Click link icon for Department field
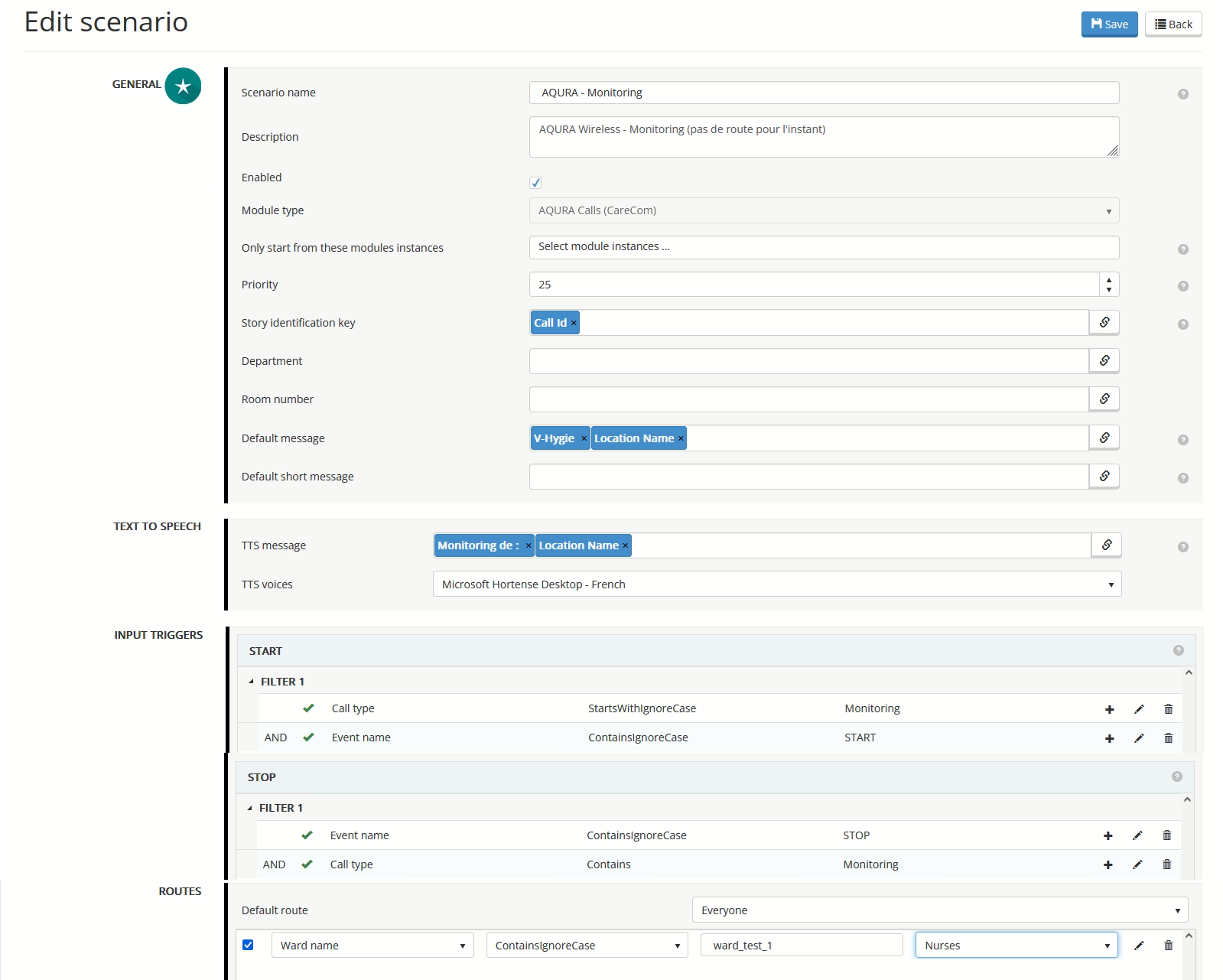The width and height of the screenshot is (1223, 980). [x=1104, y=361]
